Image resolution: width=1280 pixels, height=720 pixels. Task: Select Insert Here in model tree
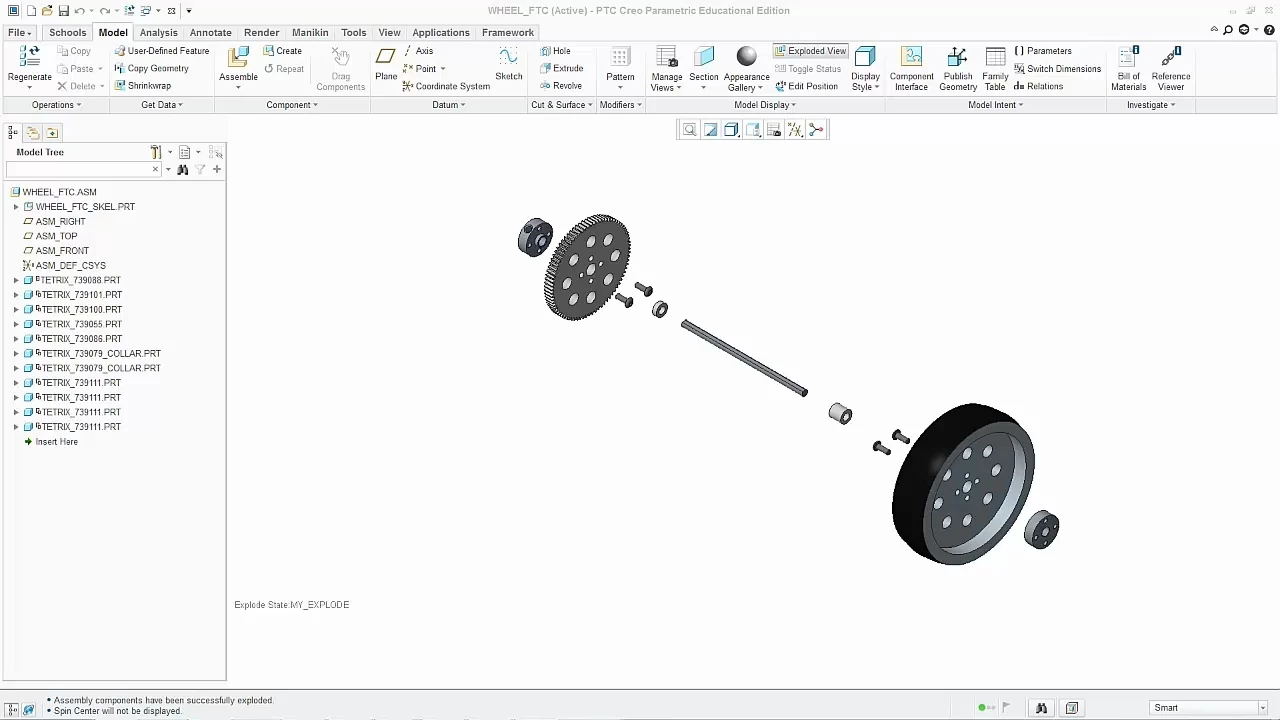tap(56, 442)
